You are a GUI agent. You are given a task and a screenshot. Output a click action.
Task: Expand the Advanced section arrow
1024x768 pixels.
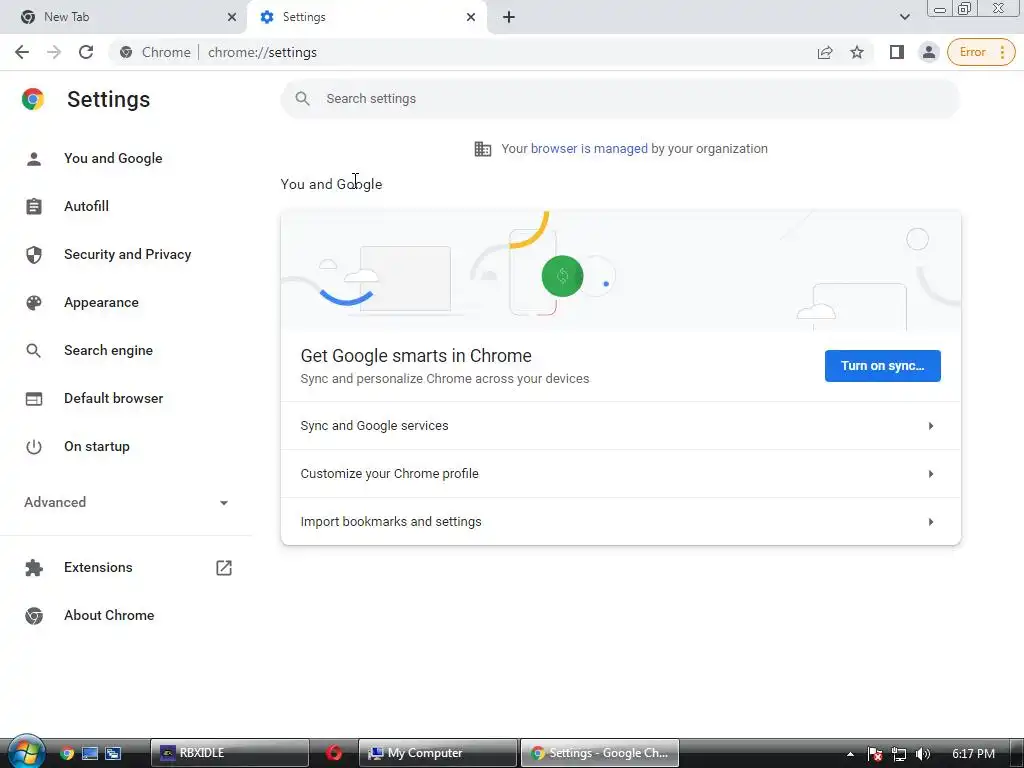[224, 503]
